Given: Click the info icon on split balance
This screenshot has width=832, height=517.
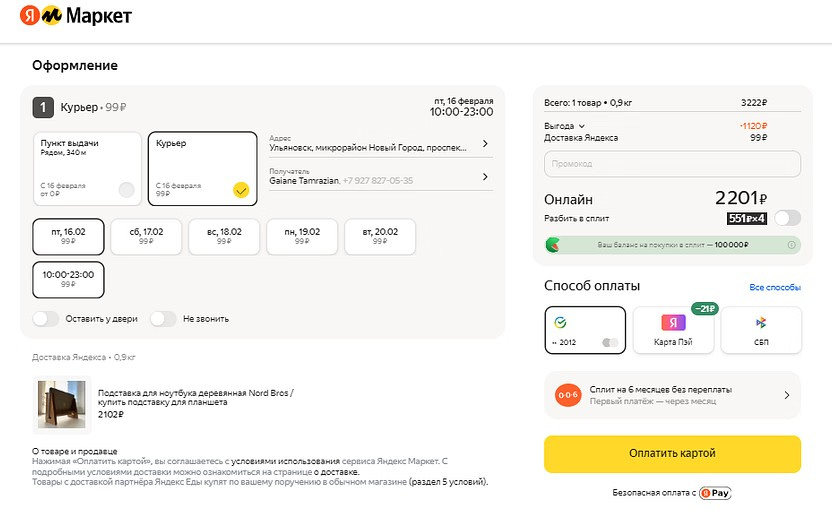Looking at the screenshot, I should 792,244.
